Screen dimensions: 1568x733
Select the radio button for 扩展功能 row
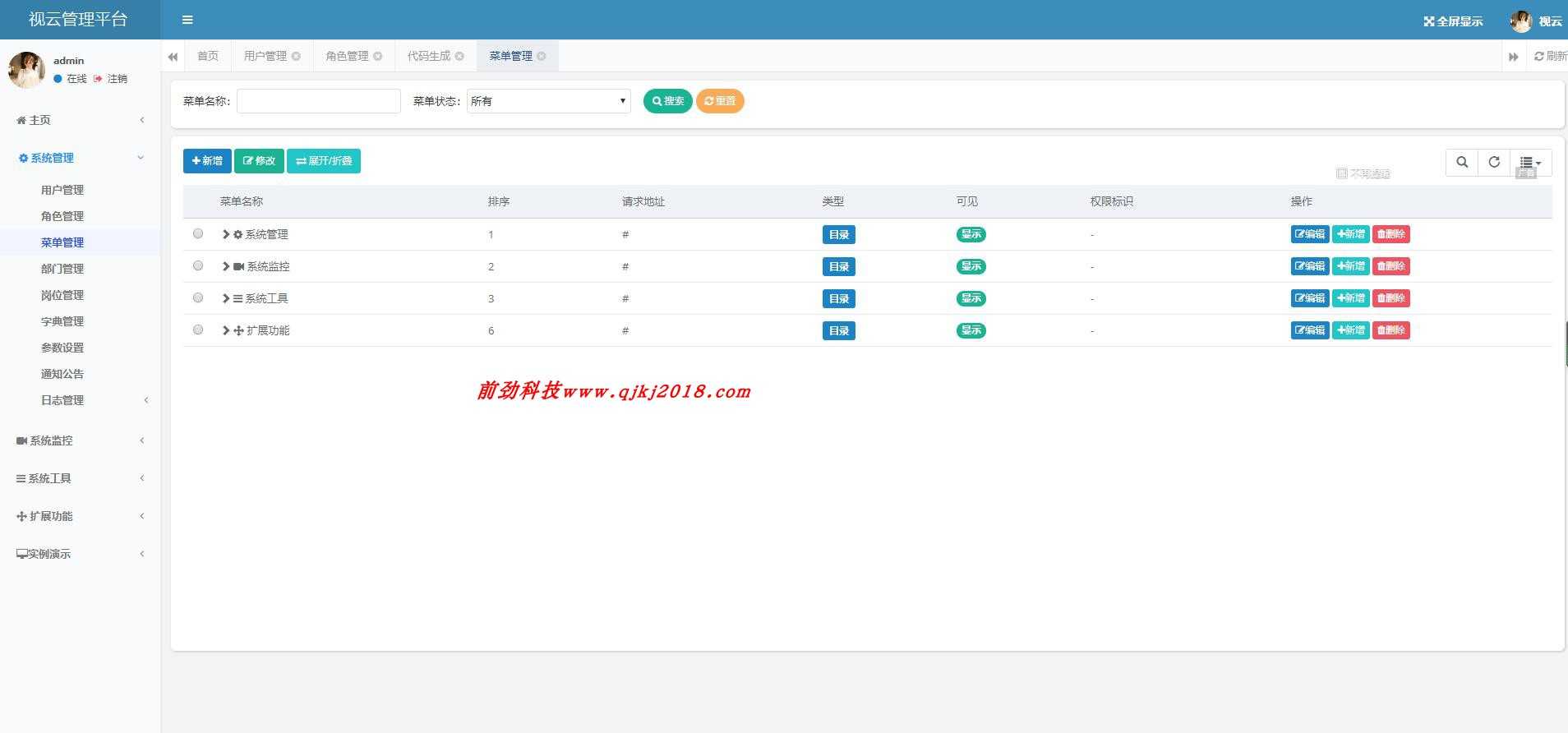click(x=198, y=330)
